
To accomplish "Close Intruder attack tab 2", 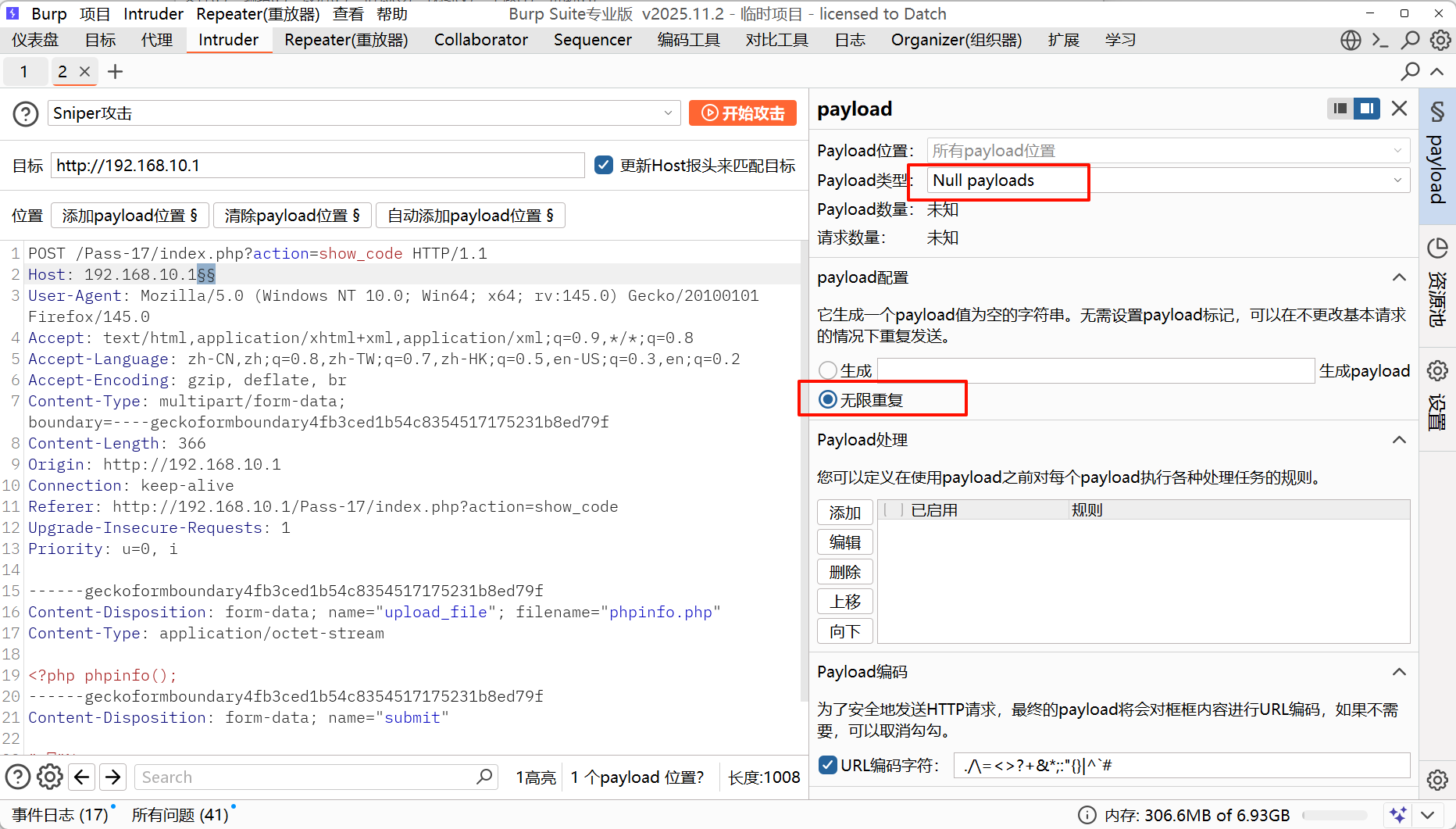I will (x=85, y=72).
